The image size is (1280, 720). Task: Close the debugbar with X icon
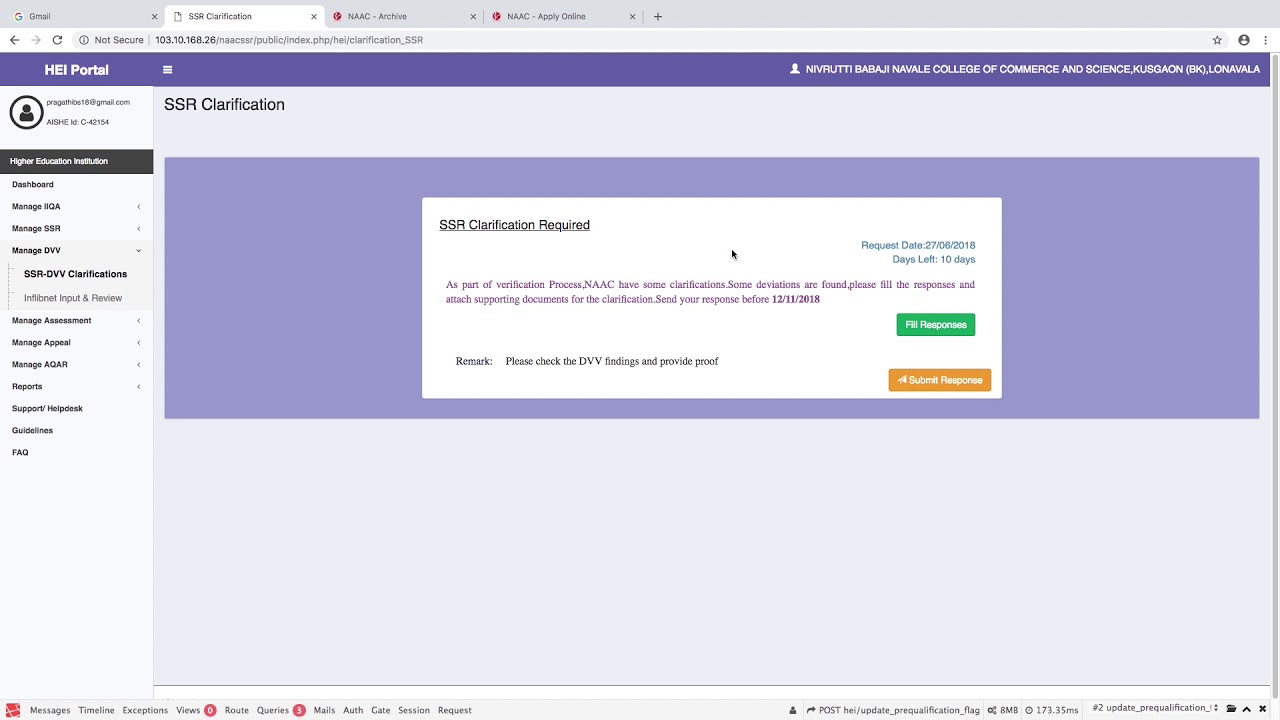[x=1262, y=710]
